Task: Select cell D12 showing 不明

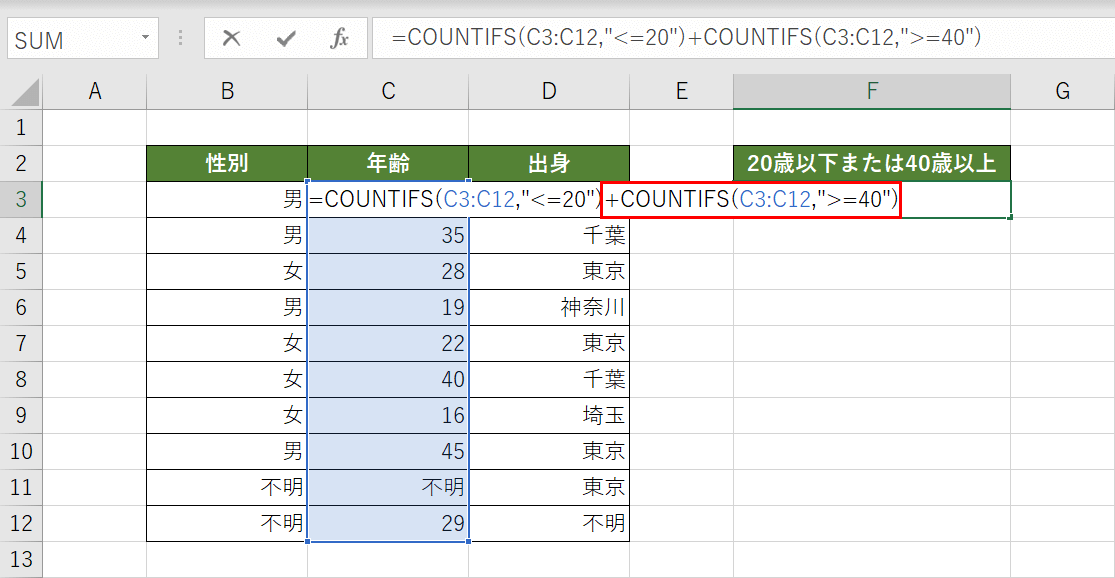Action: [548, 523]
